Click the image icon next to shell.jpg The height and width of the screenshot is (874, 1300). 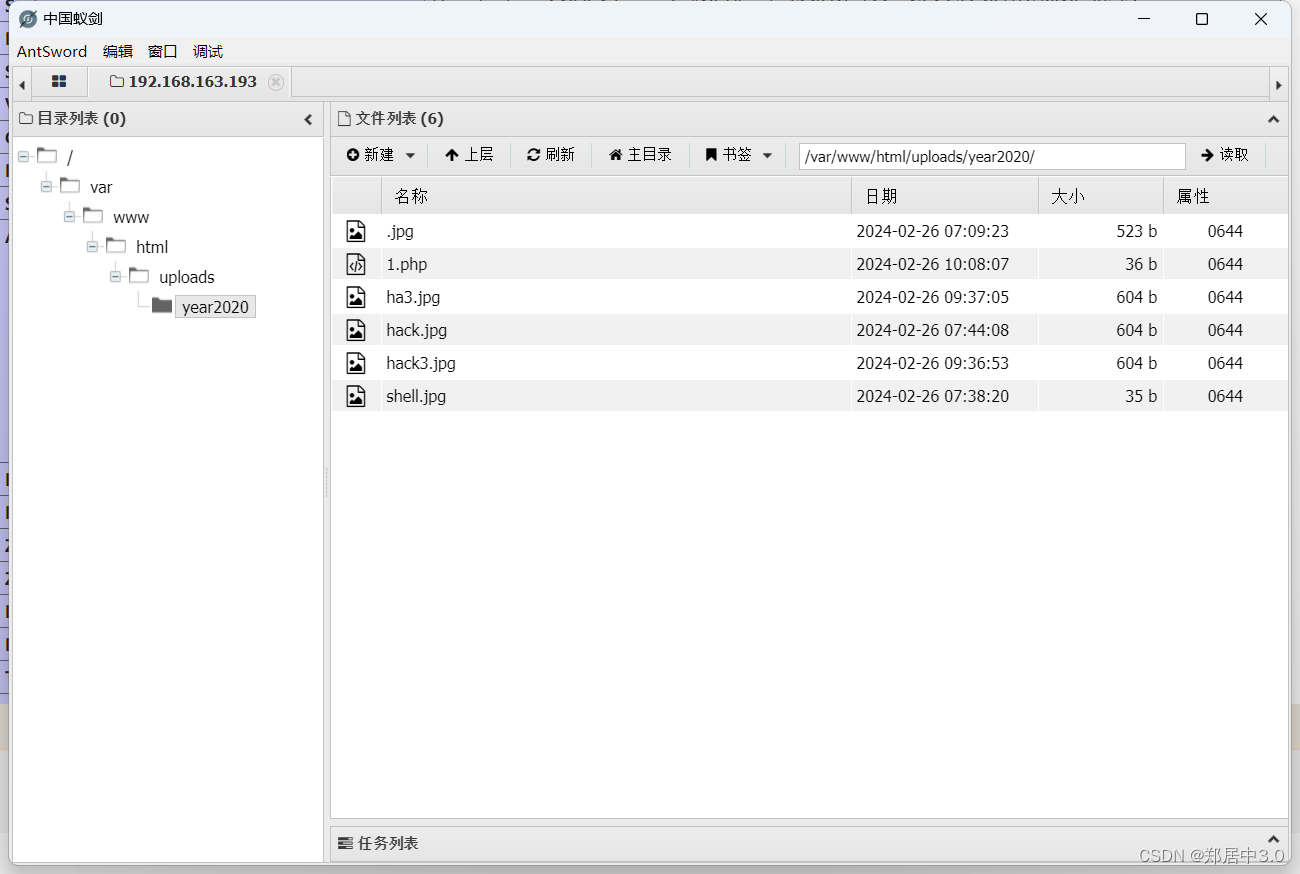[x=356, y=396]
